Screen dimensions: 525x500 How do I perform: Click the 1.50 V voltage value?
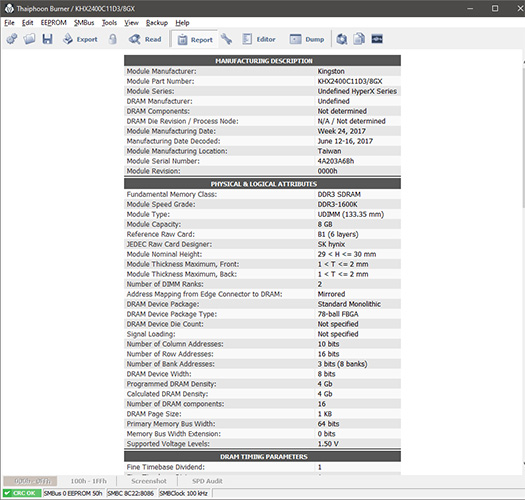tap(328, 444)
